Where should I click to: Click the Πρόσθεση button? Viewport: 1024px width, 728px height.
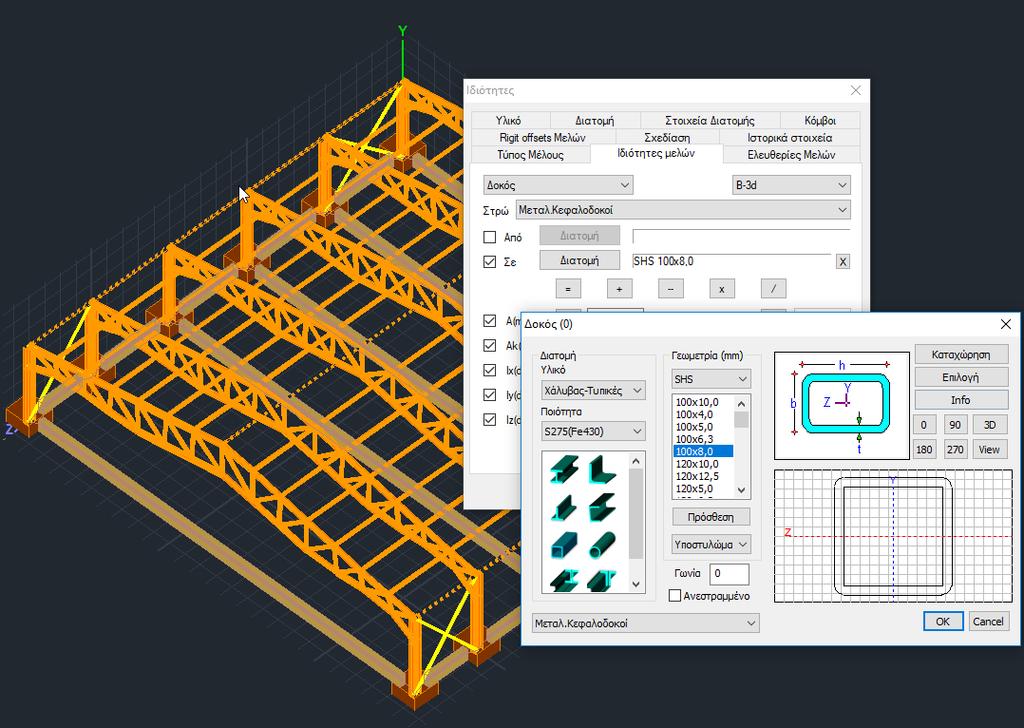(x=711, y=517)
